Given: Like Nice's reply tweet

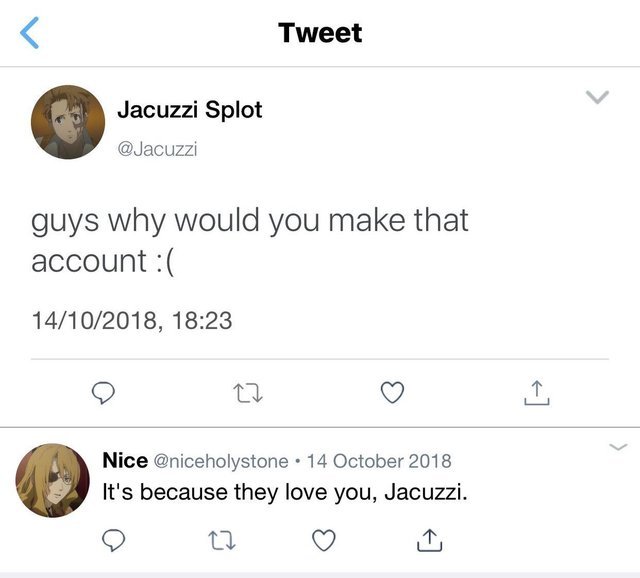Looking at the screenshot, I should coord(323,540).
